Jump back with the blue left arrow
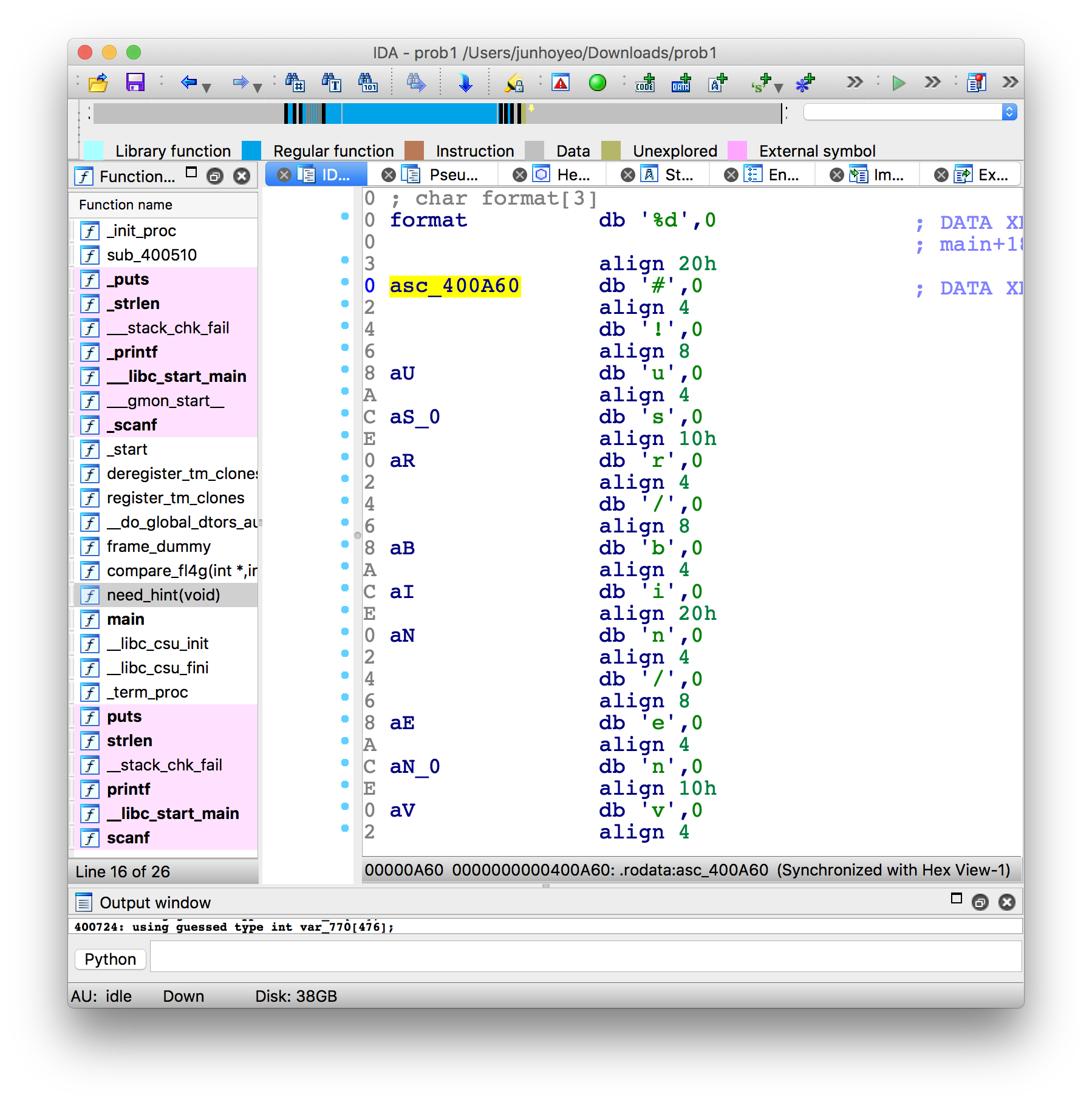The height and width of the screenshot is (1105, 1092). [x=189, y=82]
